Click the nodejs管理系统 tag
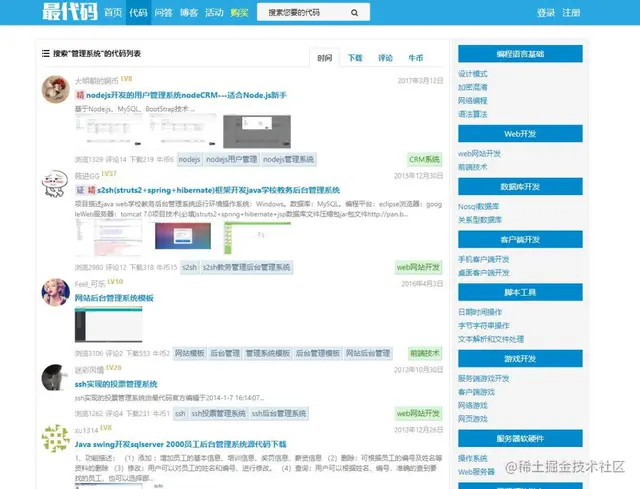This screenshot has width=640, height=489. coord(288,159)
